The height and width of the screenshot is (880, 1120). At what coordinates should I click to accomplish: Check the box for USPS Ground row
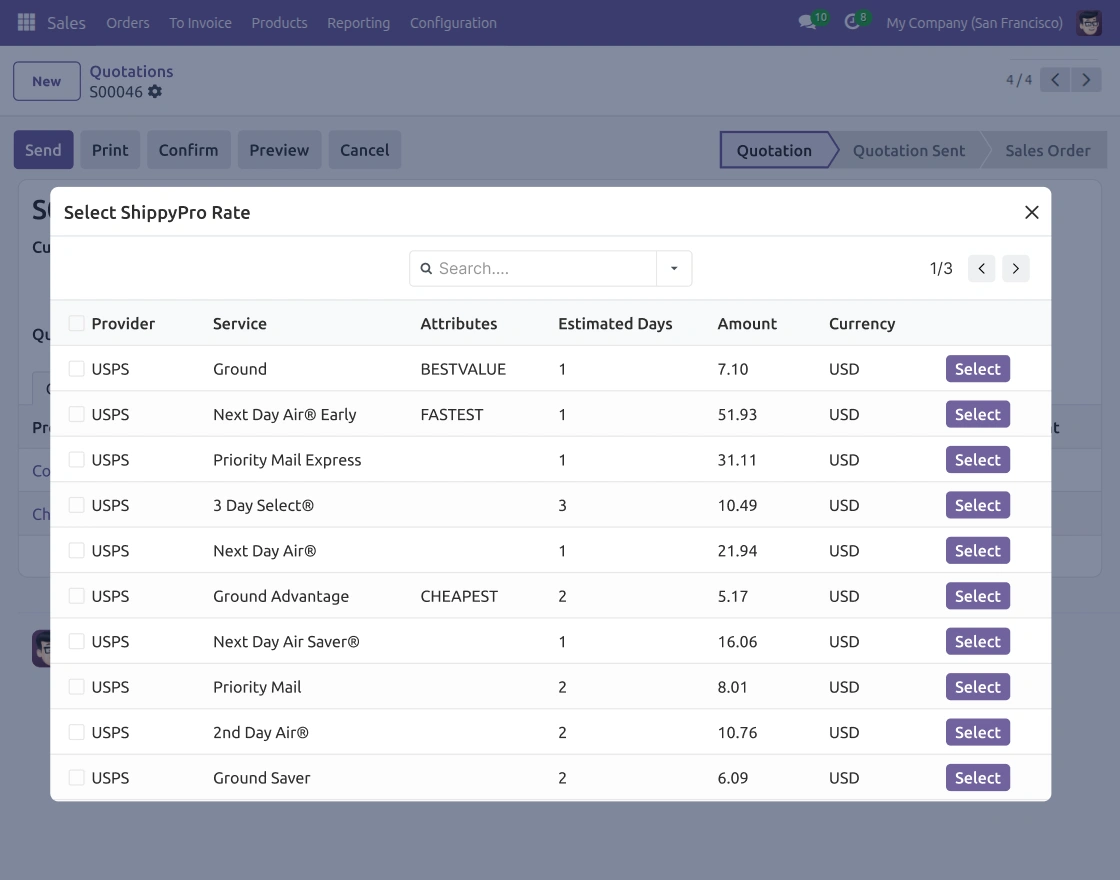pos(76,369)
